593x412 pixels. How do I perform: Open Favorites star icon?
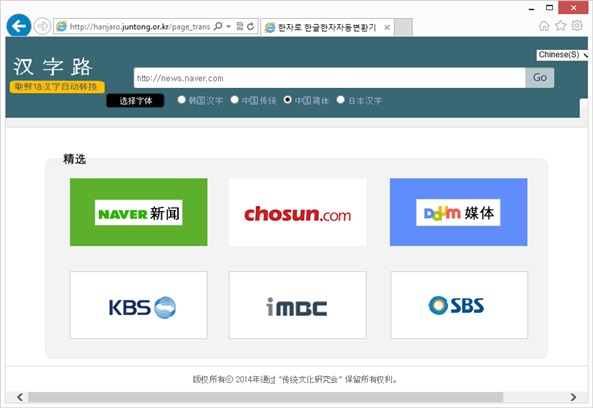(560, 26)
